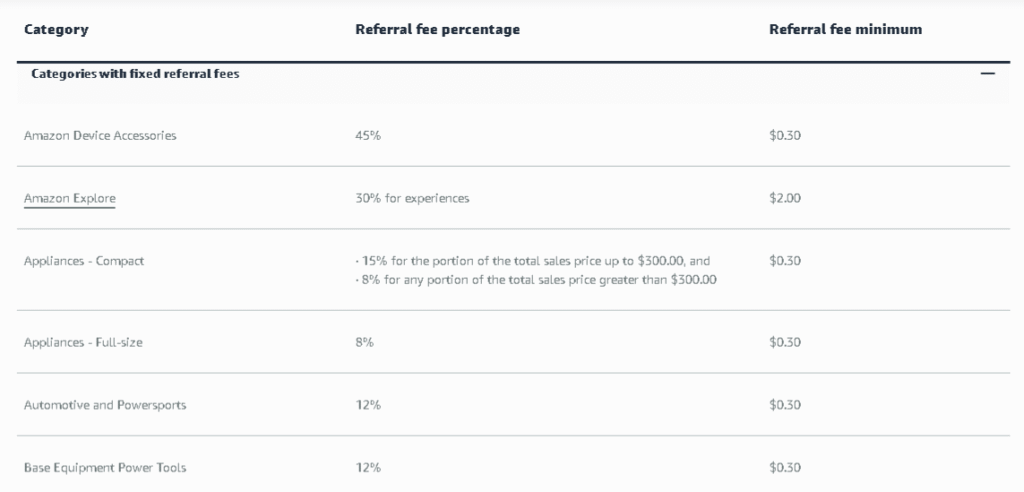Click the '15% for the portion' fee line
The image size is (1024, 492).
(532, 261)
